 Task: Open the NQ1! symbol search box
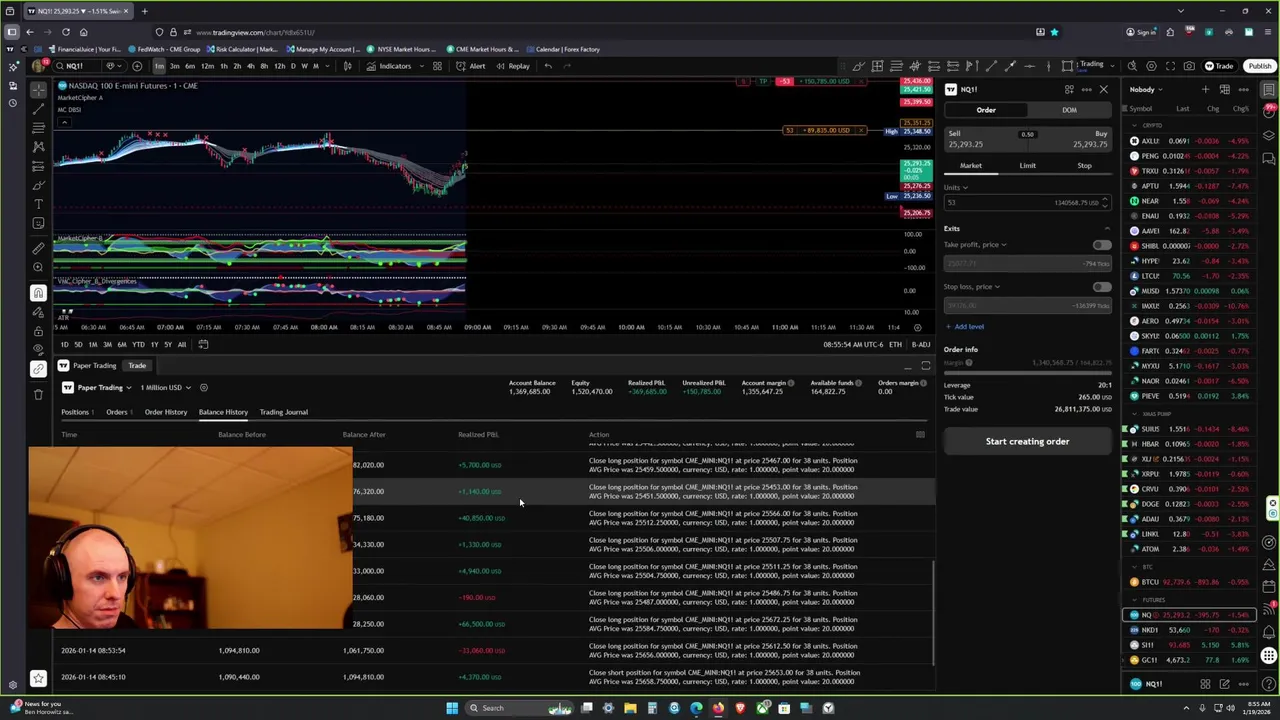tap(74, 66)
